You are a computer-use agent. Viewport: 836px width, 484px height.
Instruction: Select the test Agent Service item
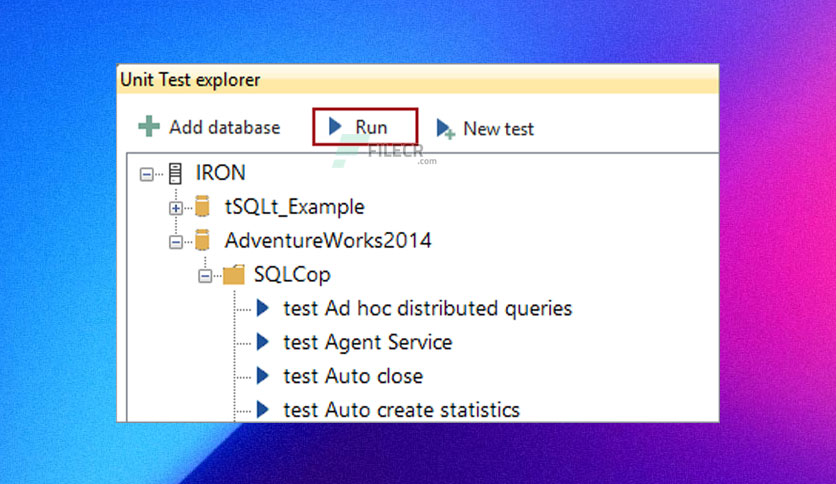point(367,342)
